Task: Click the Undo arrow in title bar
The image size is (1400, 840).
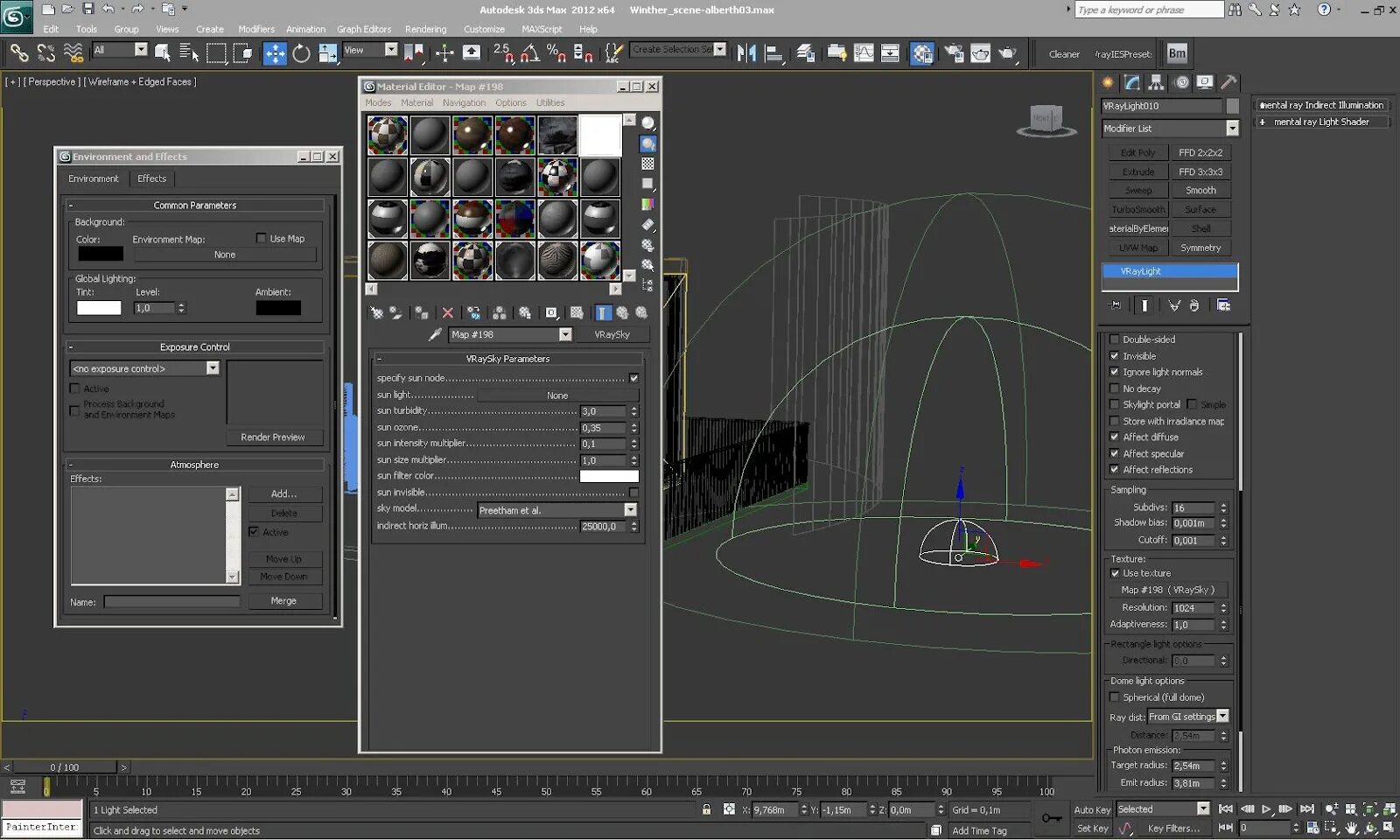Action: pos(108,10)
